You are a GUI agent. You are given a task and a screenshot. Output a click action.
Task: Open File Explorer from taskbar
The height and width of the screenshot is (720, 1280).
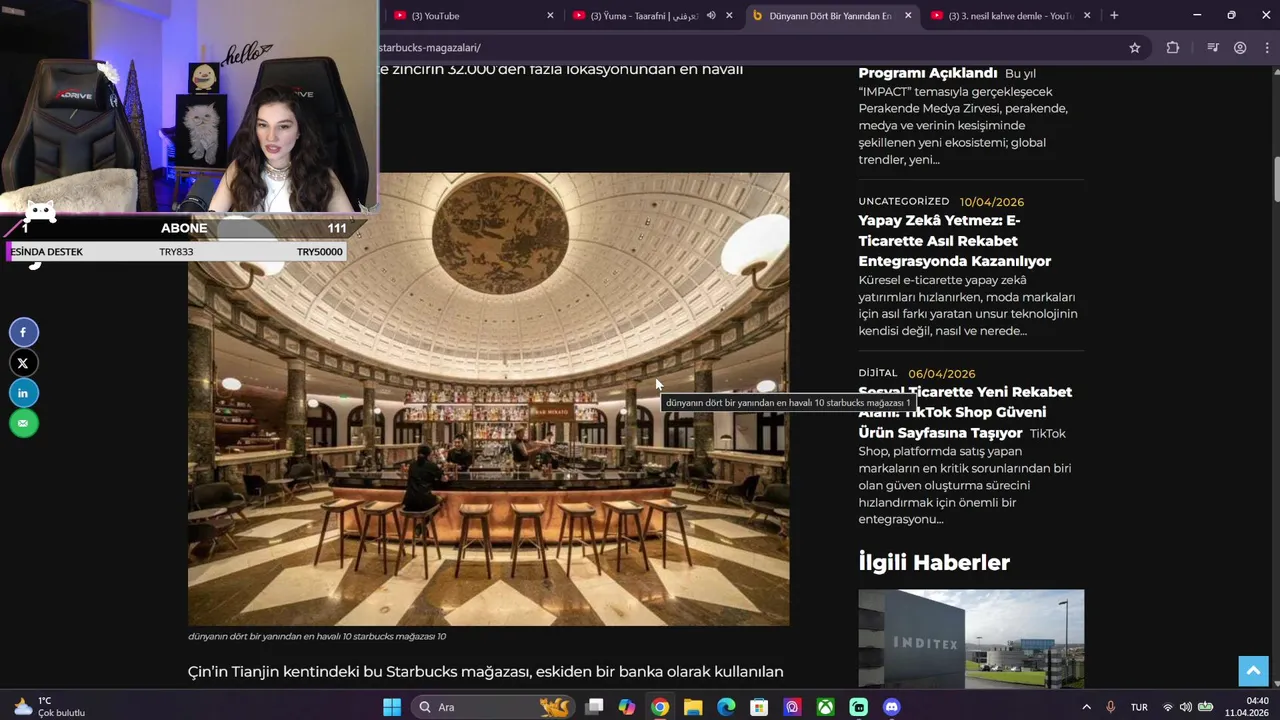tap(693, 707)
